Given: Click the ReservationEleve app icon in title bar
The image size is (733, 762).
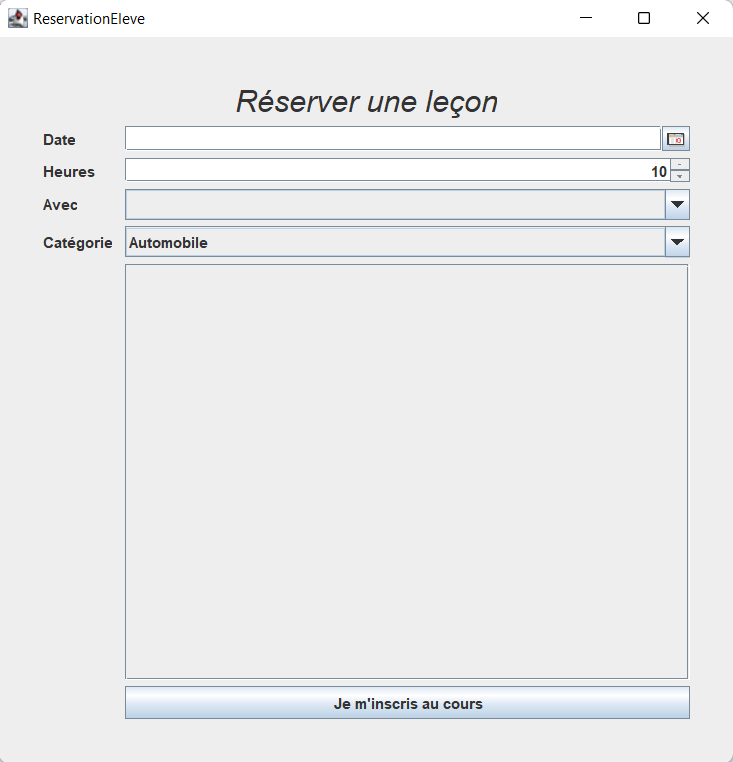Looking at the screenshot, I should 17,18.
